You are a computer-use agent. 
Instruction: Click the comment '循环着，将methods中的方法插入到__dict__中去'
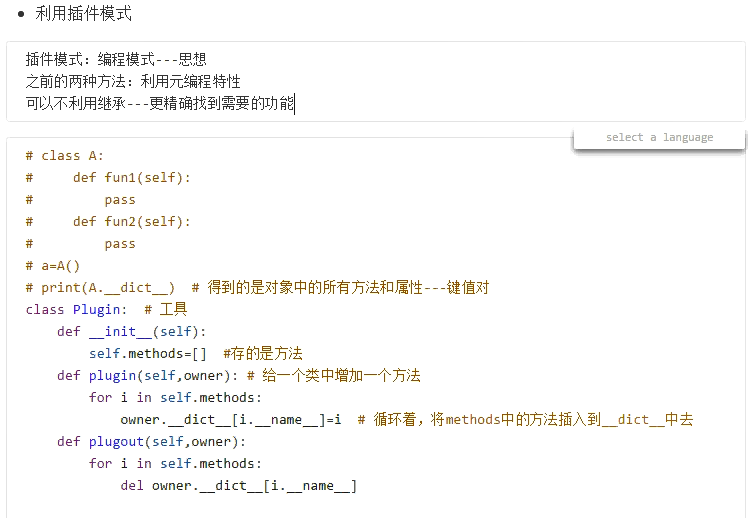533,419
